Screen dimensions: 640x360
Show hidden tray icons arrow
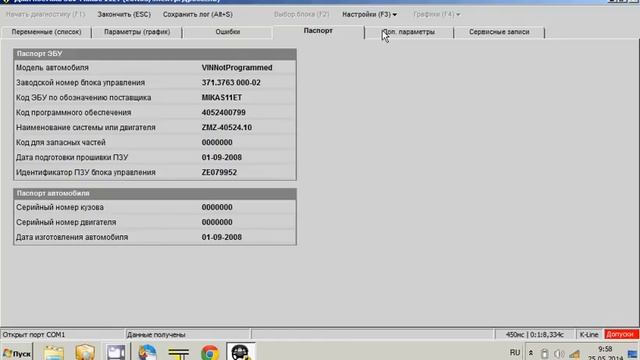click(x=531, y=353)
